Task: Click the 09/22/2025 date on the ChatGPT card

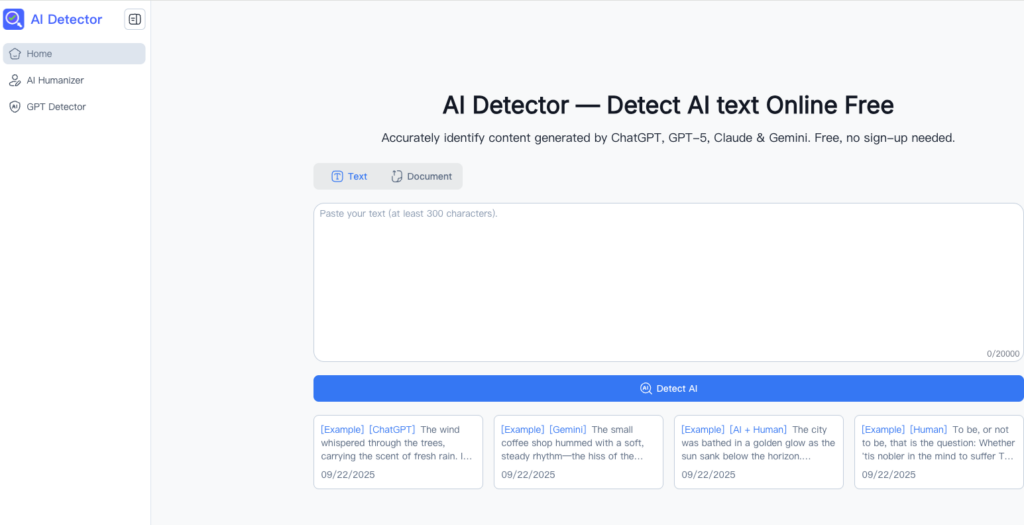Action: point(348,475)
